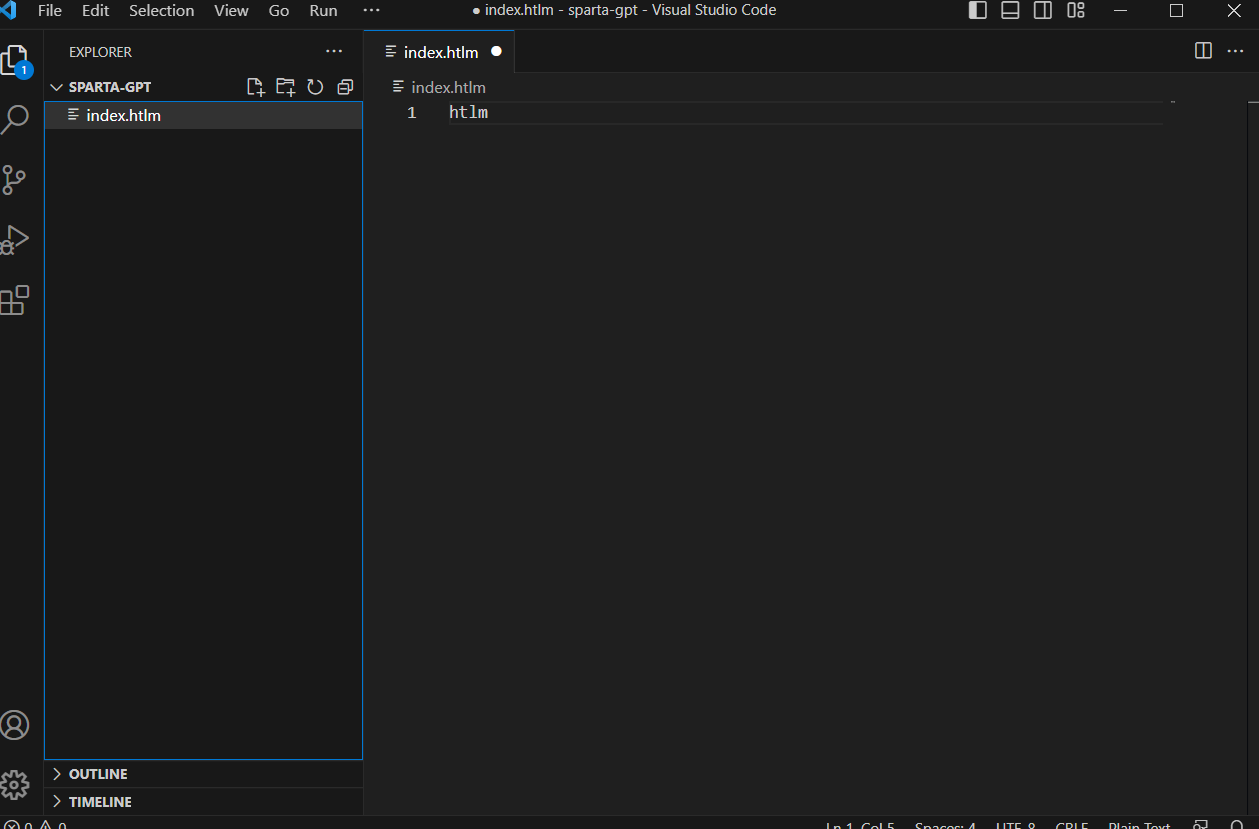
Task: Open the File menu
Action: [49, 11]
